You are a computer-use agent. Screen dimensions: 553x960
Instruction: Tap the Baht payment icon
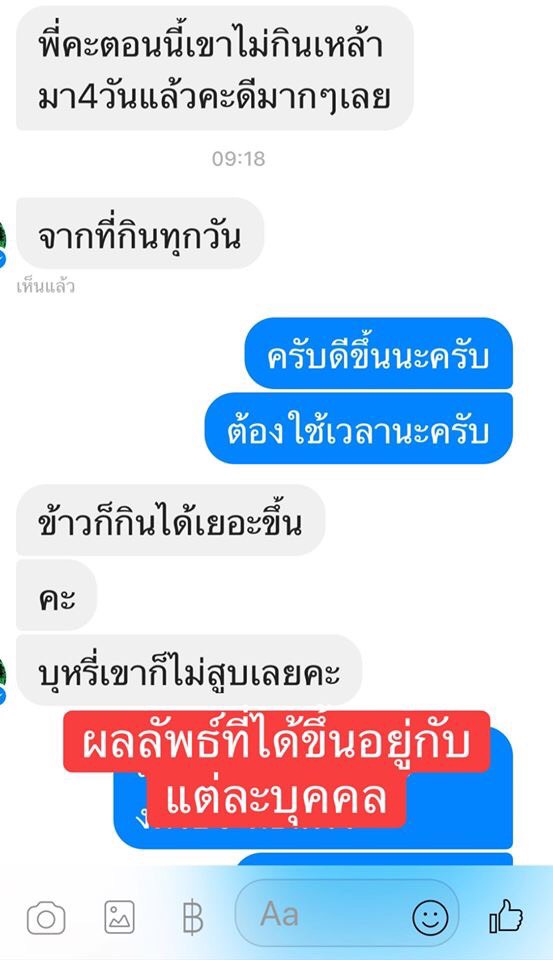pyautogui.click(x=192, y=918)
